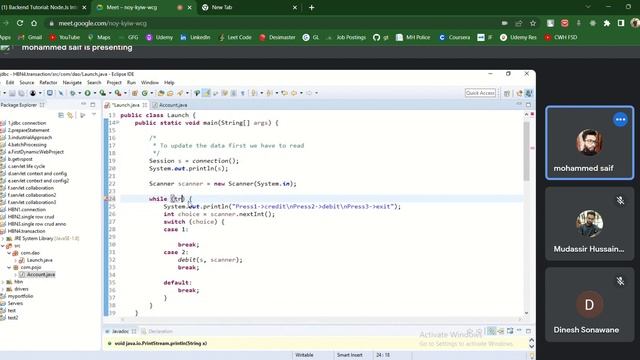Image resolution: width=640 pixels, height=360 pixels.
Task: Select Dinesh Sonawane participant tile
Action: pos(589,304)
